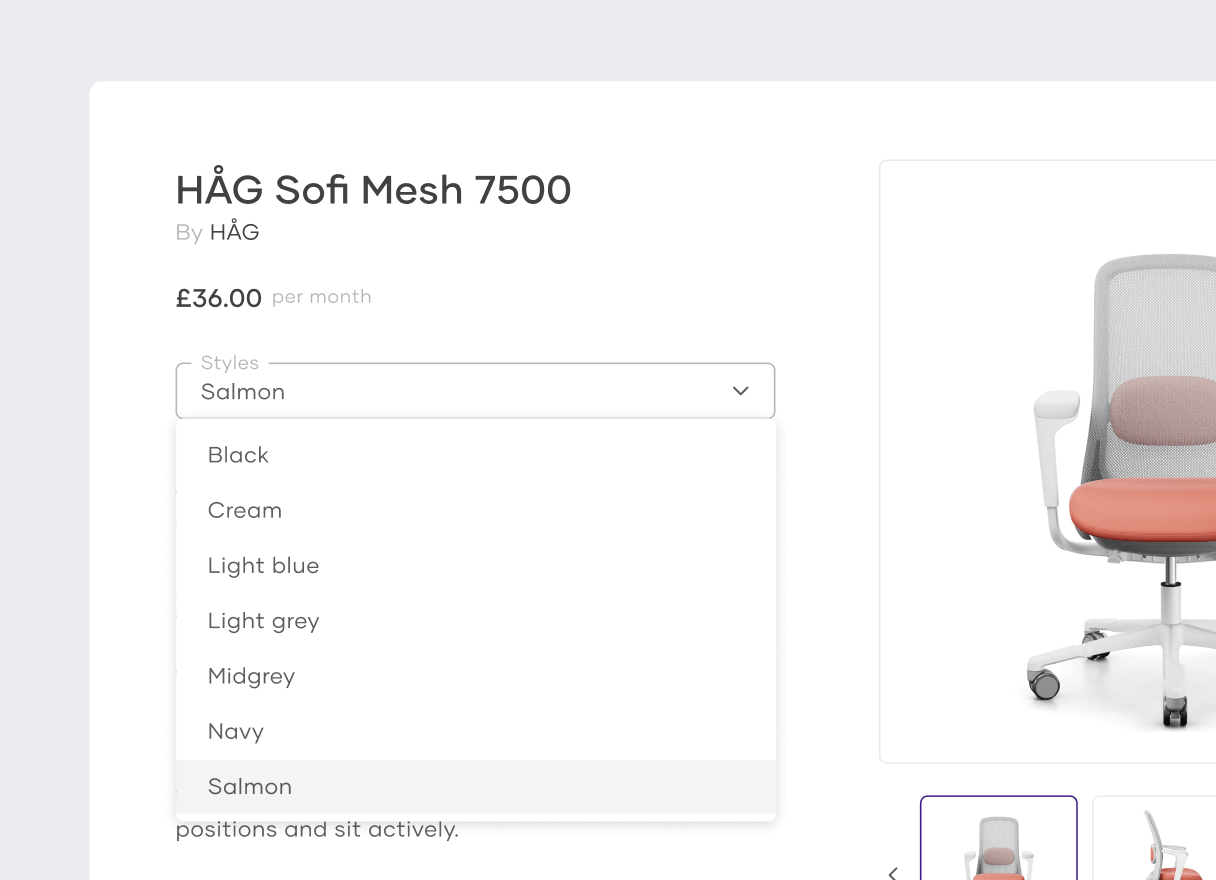Select Light grey in the dropdown list
The height and width of the screenshot is (880, 1216).
[263, 621]
